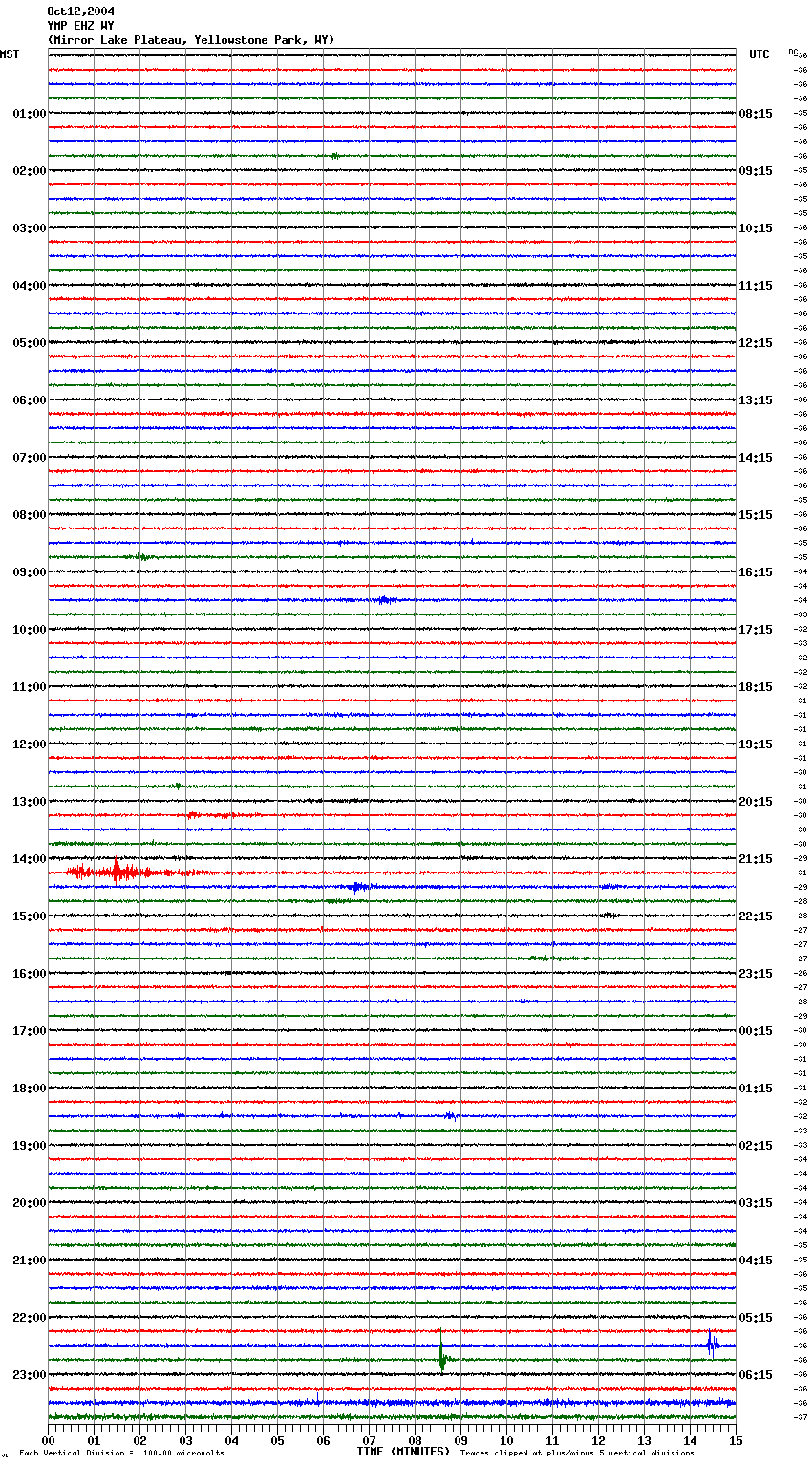Select the 22:00 MST time label
The width and height of the screenshot is (812, 1466).
pyautogui.click(x=29, y=1318)
